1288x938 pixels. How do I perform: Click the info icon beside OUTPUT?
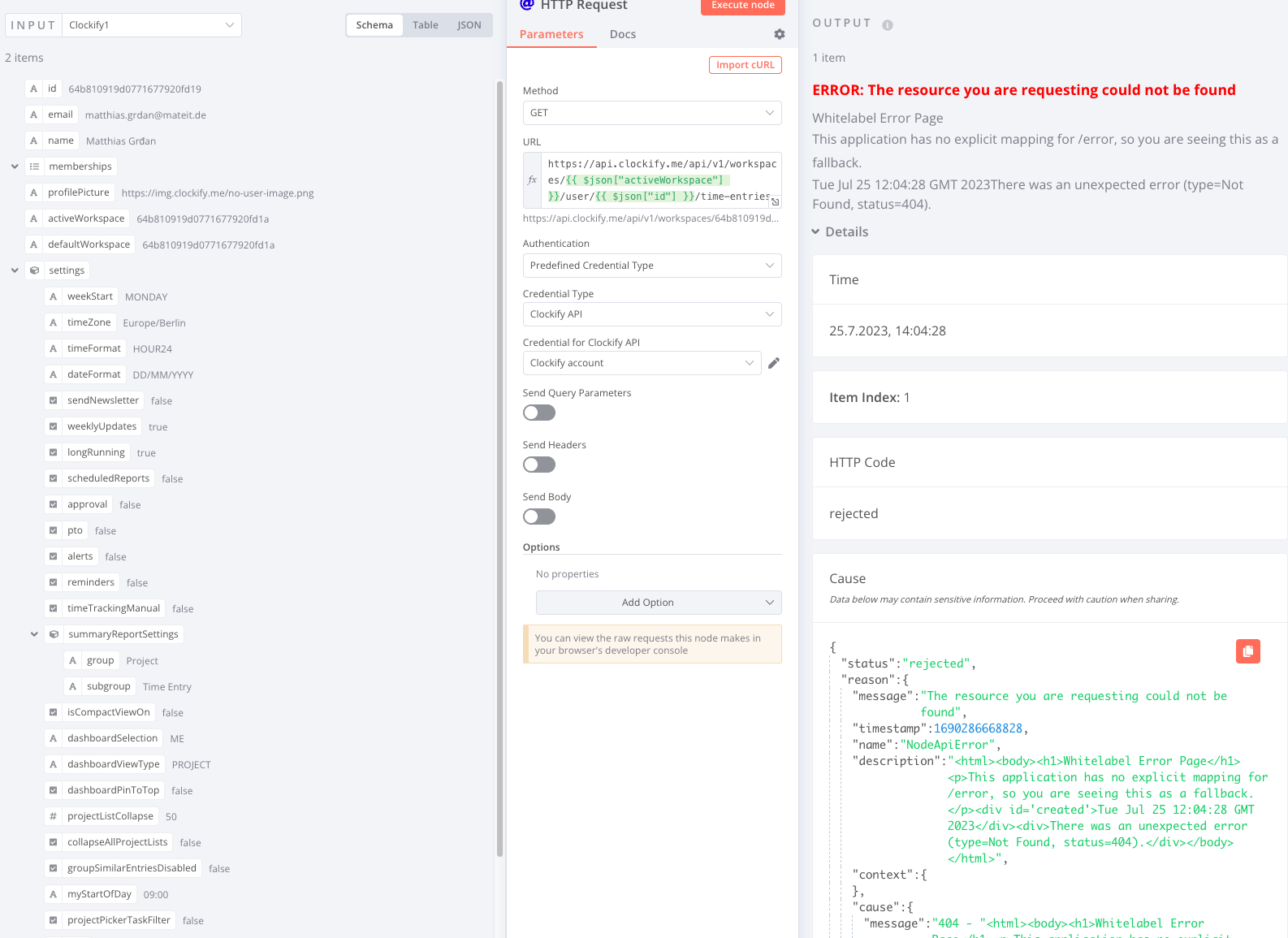(888, 25)
